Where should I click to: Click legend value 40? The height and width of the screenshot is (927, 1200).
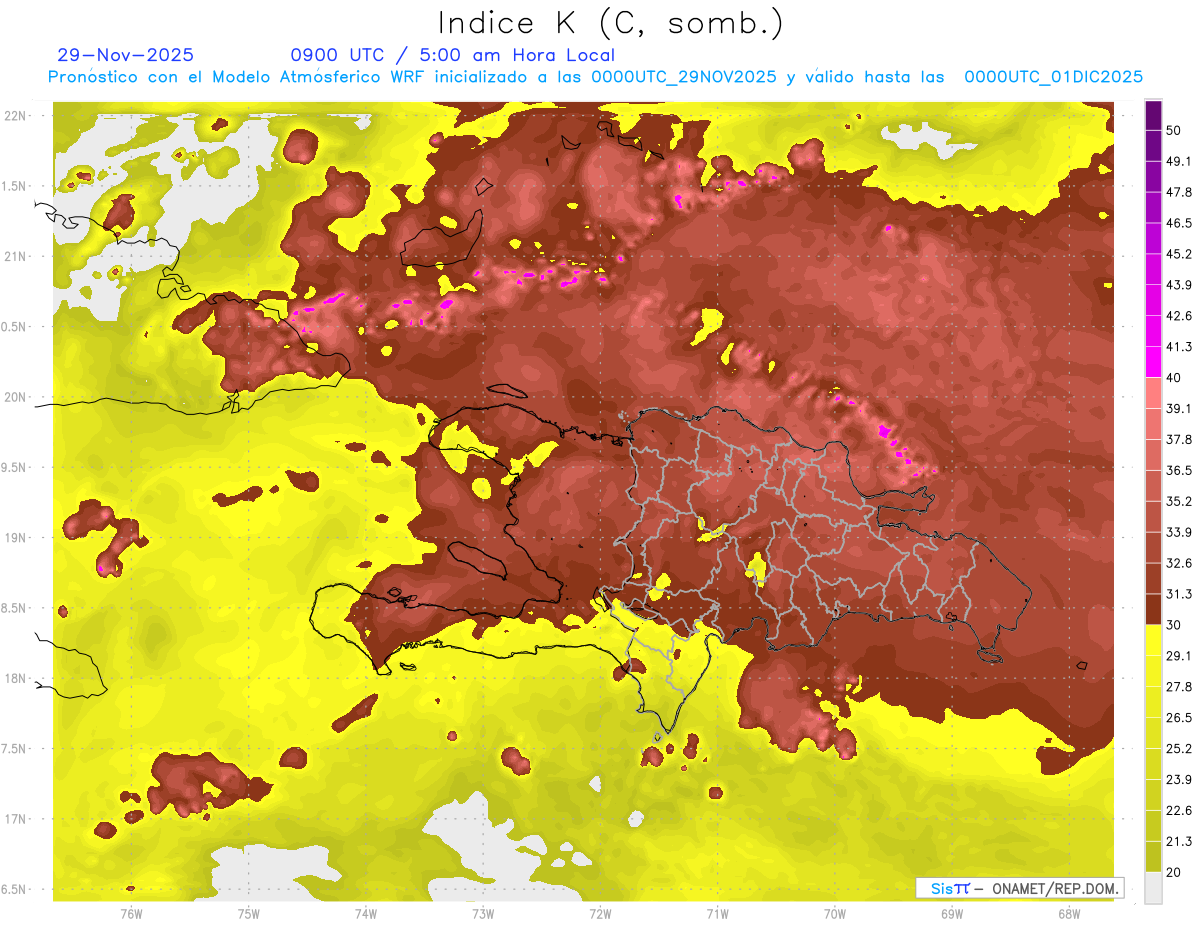pyautogui.click(x=1174, y=377)
